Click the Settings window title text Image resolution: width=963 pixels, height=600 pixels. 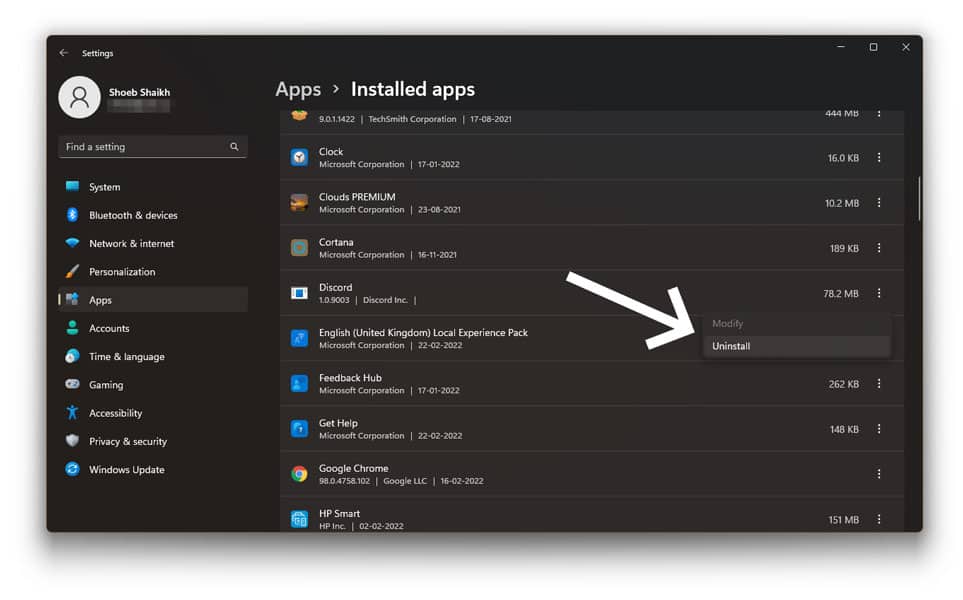point(98,53)
